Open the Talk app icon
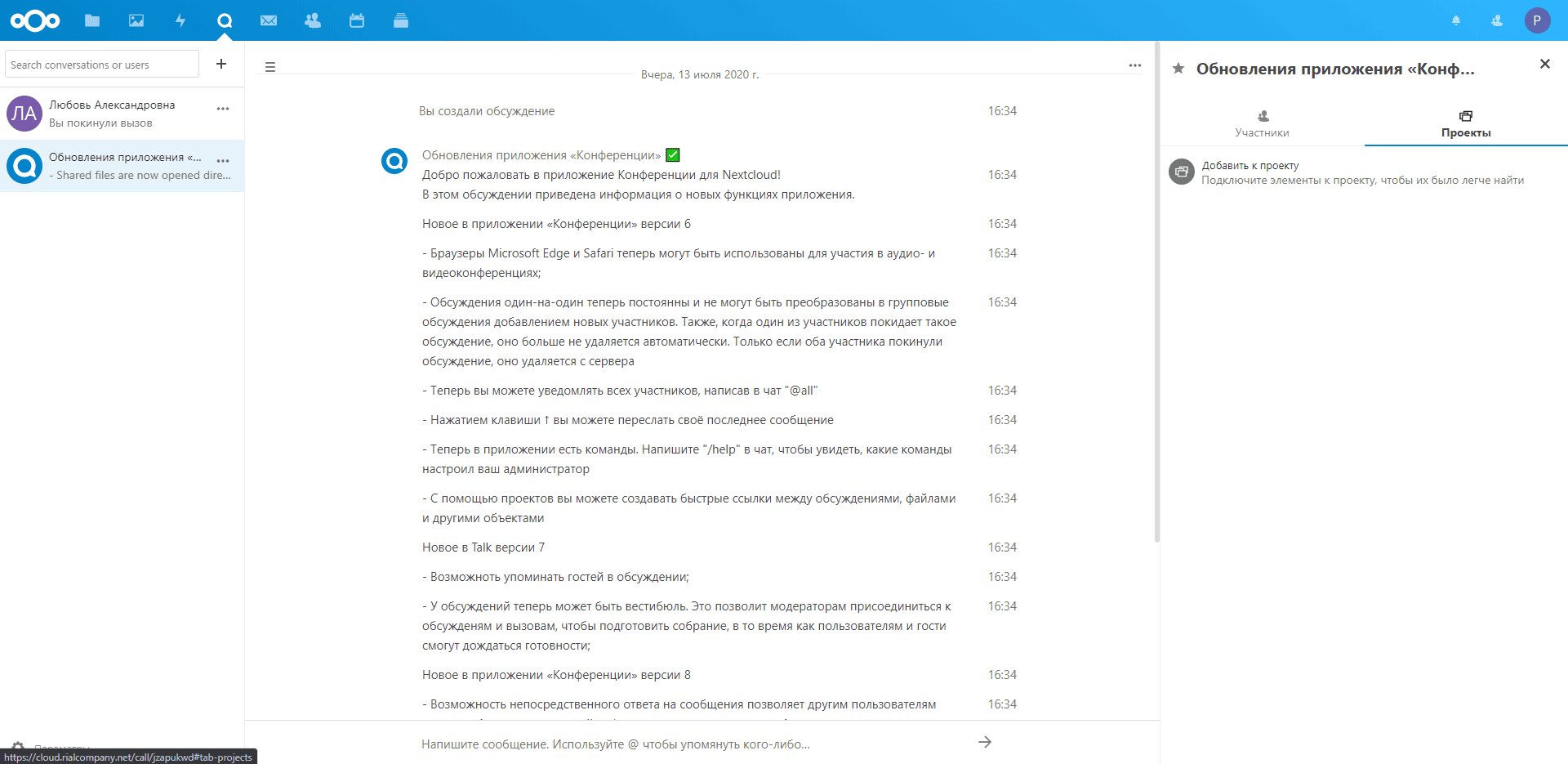This screenshot has width=1568, height=764. pos(225,20)
